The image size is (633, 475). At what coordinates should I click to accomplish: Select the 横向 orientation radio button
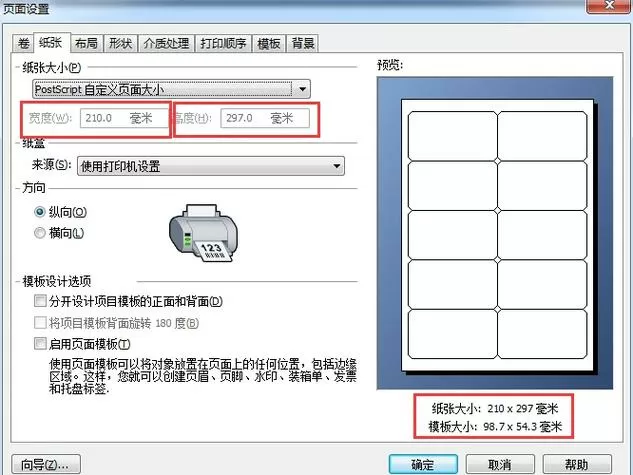[x=40, y=233]
